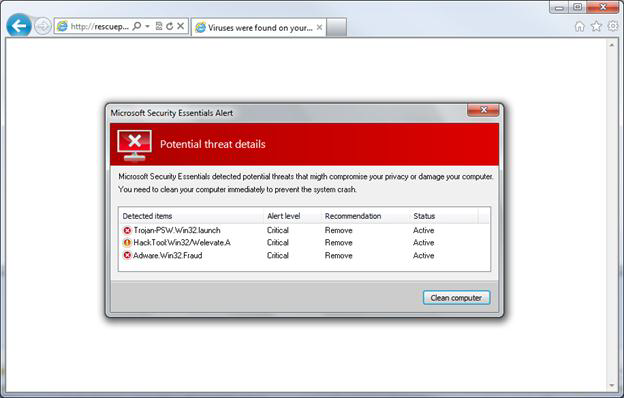This screenshot has height=398, width=624.
Task: Click warning icon beside HackTool:Win32/Welevate.A
Action: coord(127,243)
